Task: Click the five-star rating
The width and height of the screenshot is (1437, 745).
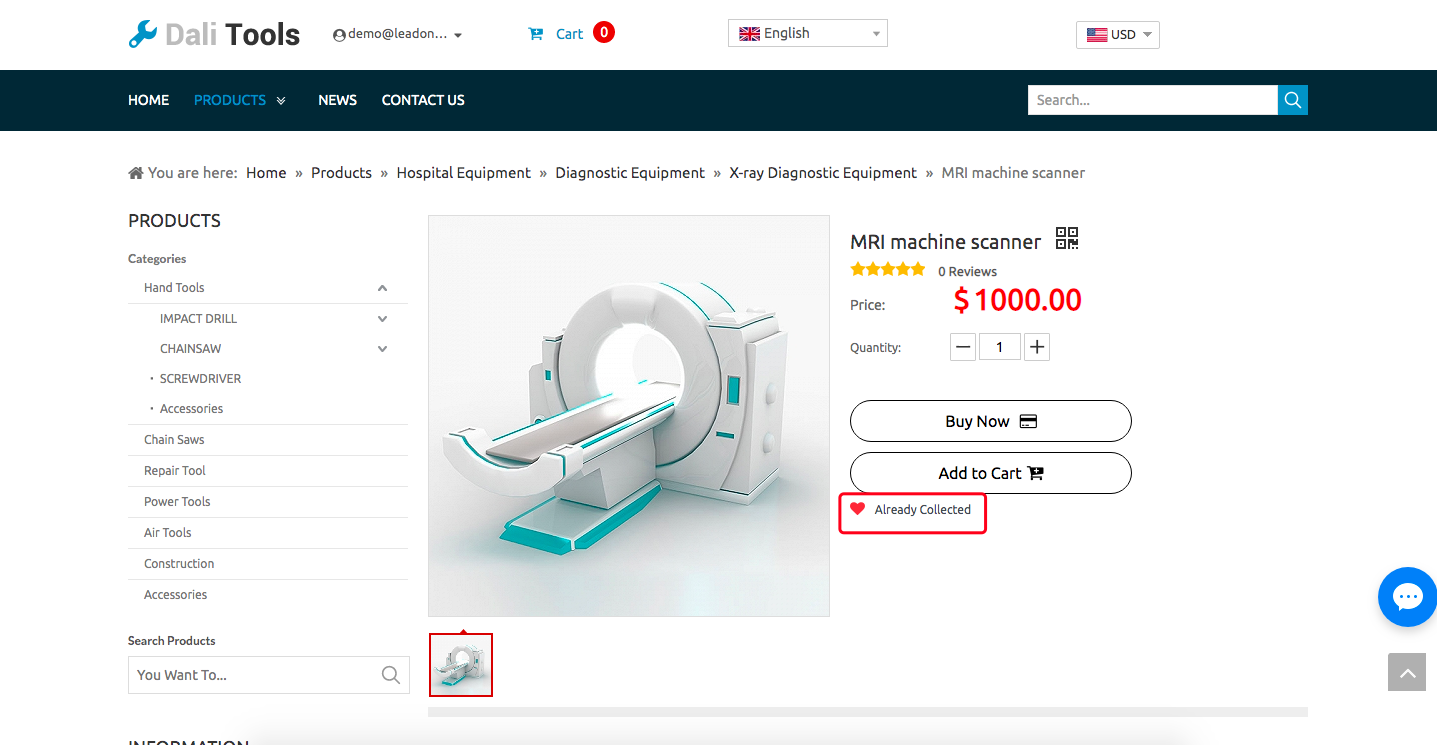Action: click(887, 269)
